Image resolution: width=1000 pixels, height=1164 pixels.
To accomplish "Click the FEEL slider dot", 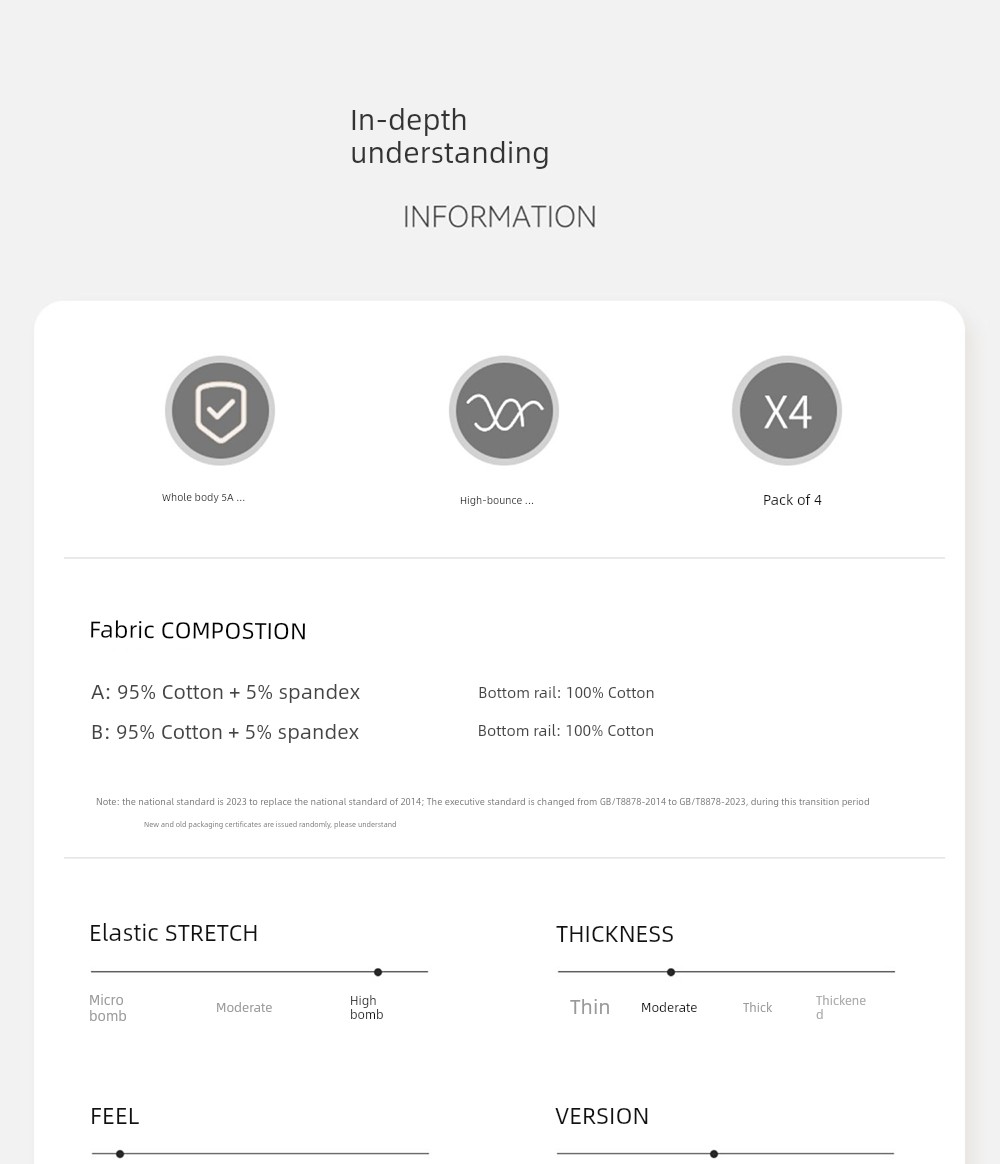I will point(120,1154).
